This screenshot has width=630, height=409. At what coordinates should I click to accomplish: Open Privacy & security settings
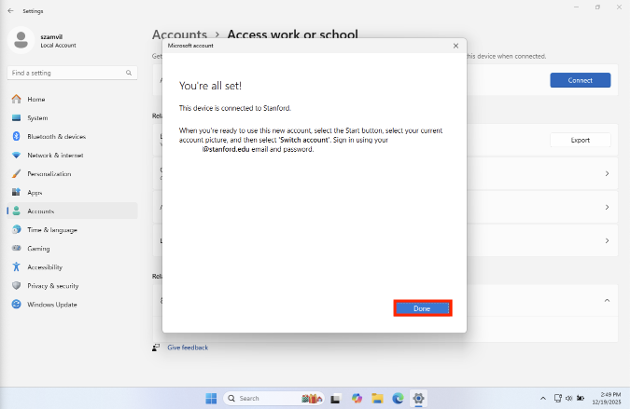pos(72,286)
